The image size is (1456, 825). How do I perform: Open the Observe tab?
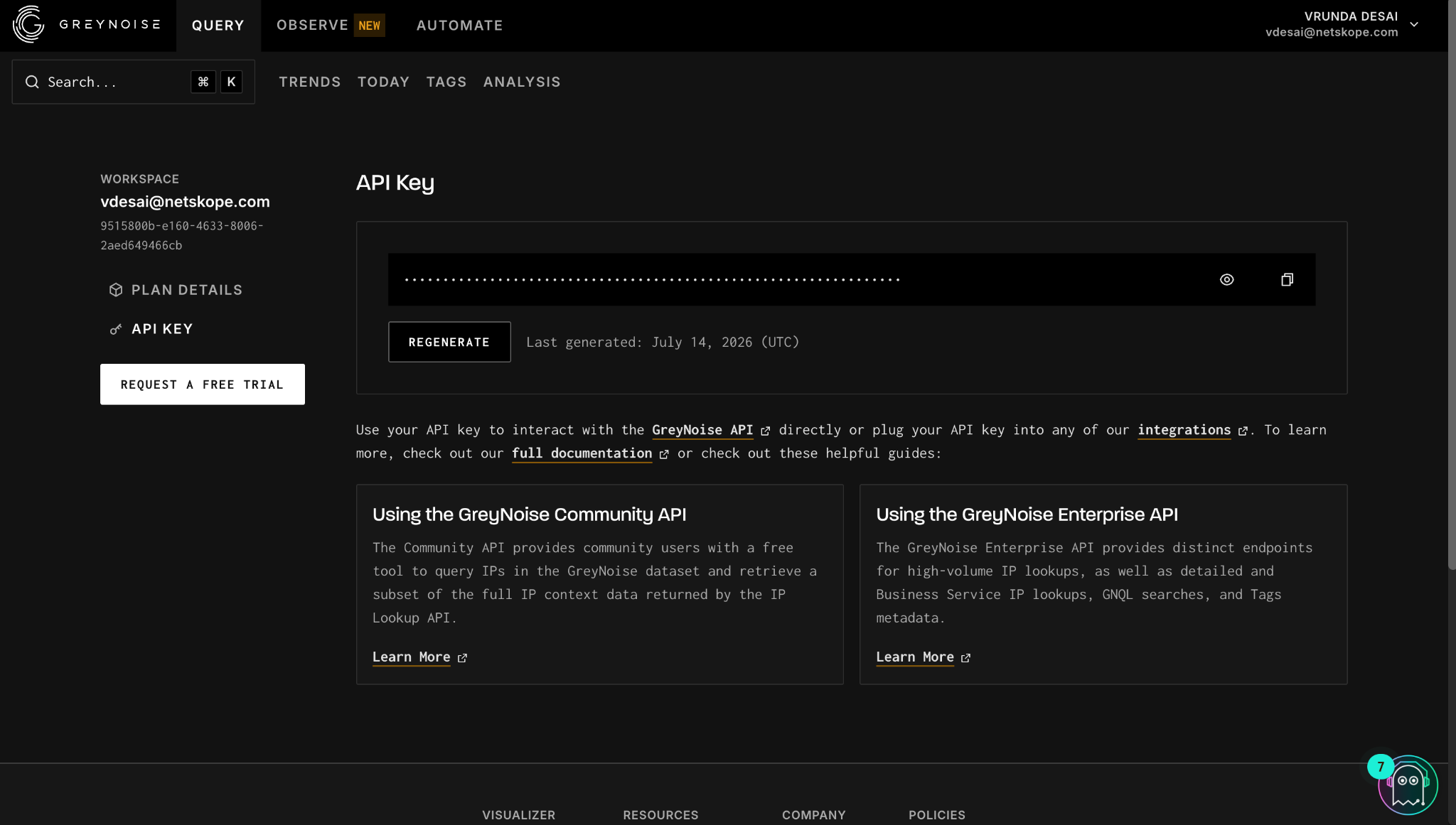[312, 26]
